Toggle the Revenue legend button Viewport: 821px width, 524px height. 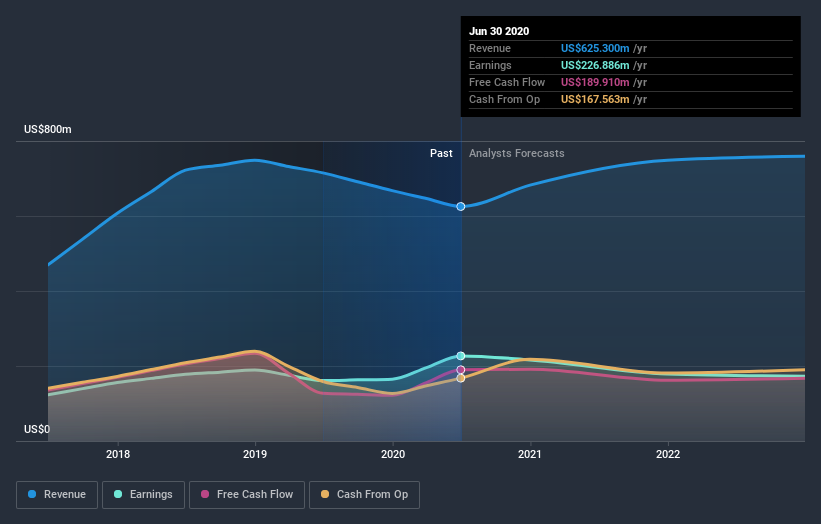pyautogui.click(x=57, y=495)
